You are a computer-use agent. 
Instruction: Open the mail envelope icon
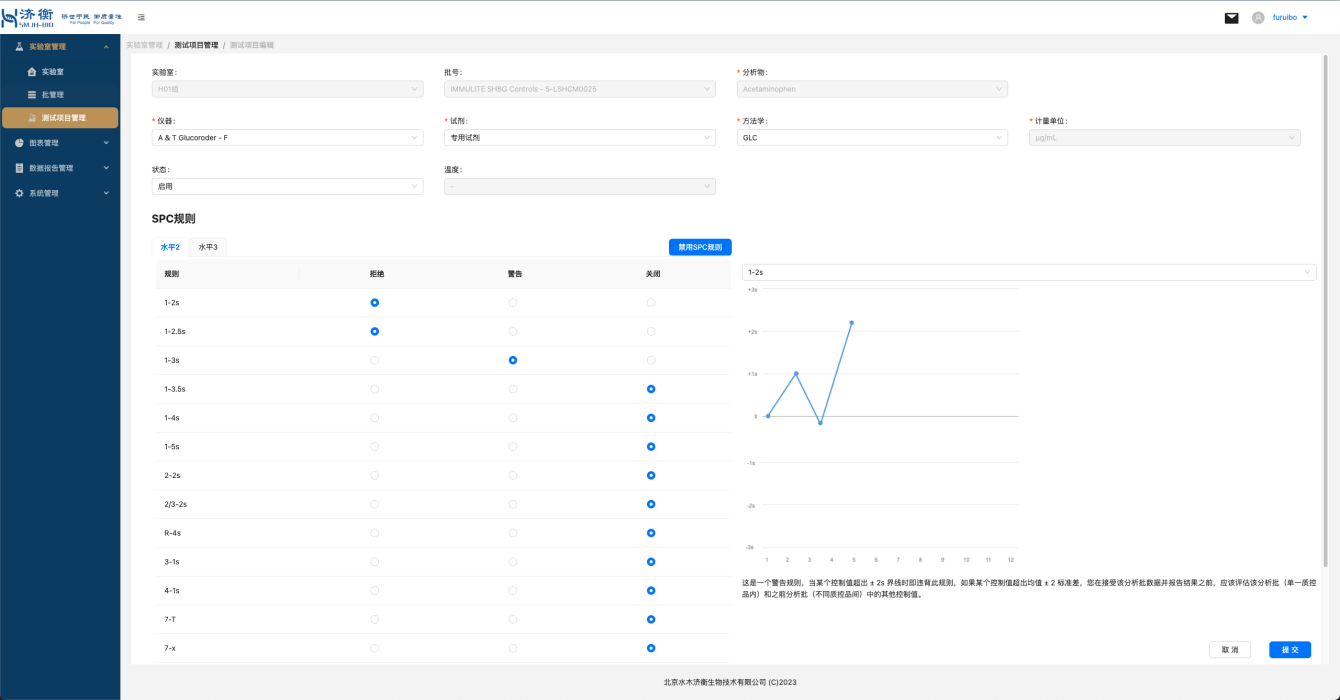1231,18
